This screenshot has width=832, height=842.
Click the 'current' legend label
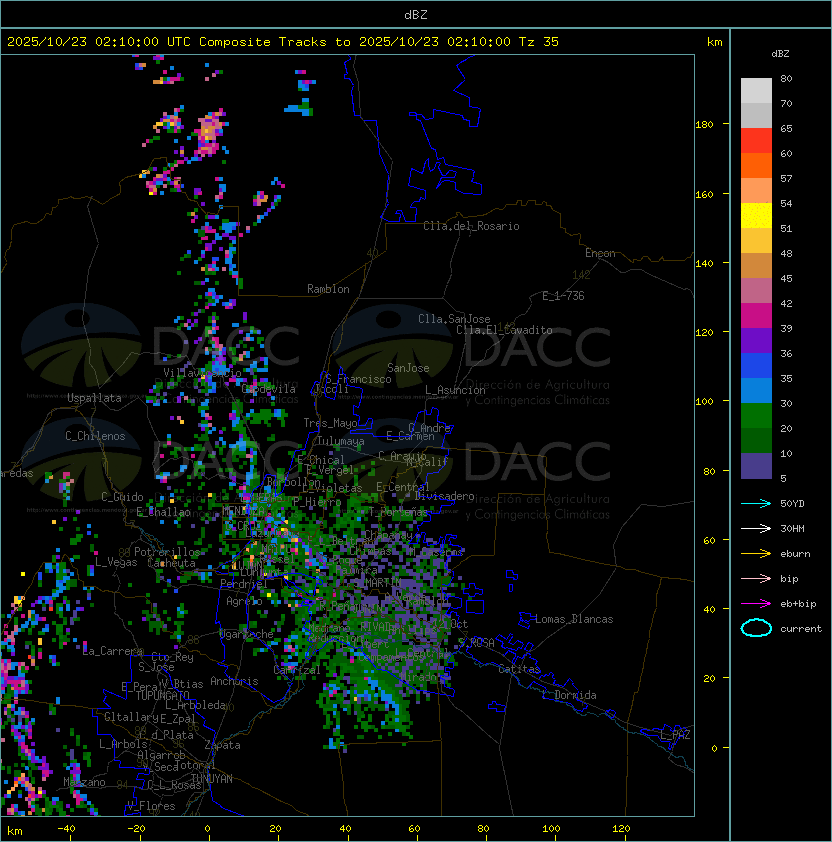[x=801, y=629]
